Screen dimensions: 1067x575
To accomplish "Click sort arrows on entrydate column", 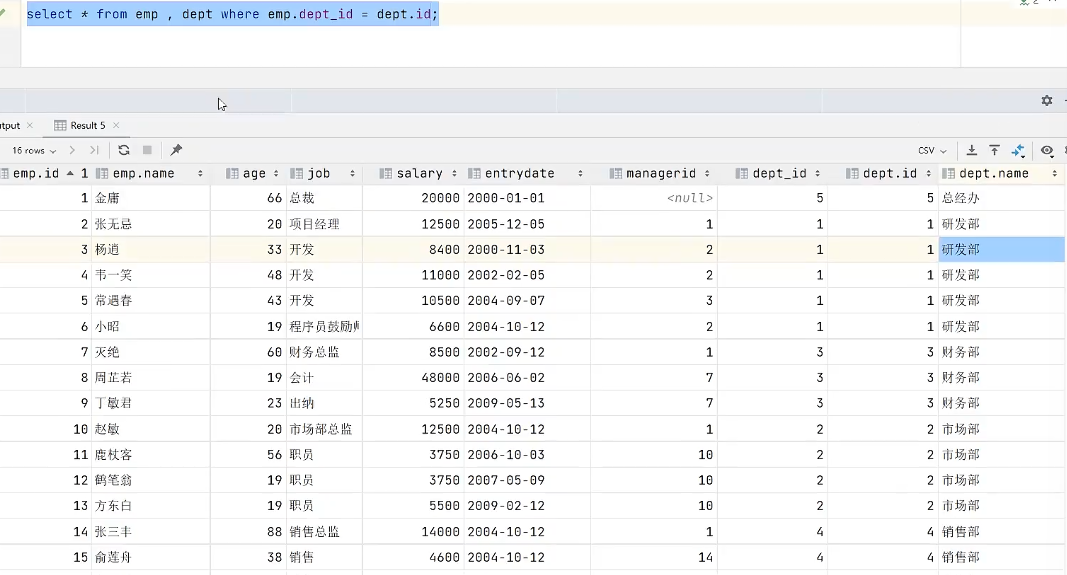I will pos(580,174).
